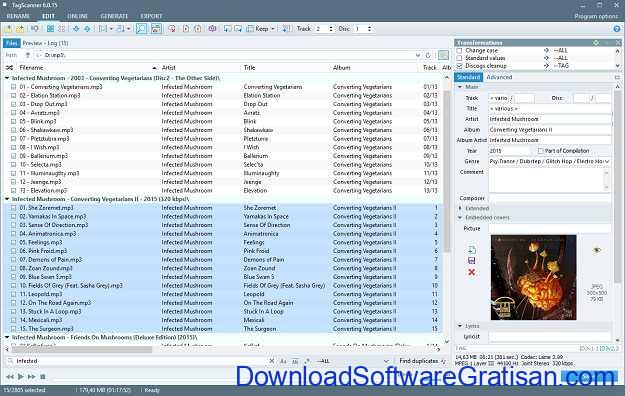Expand the Extended section
Viewport: 625px width, 396px height.
point(460,208)
